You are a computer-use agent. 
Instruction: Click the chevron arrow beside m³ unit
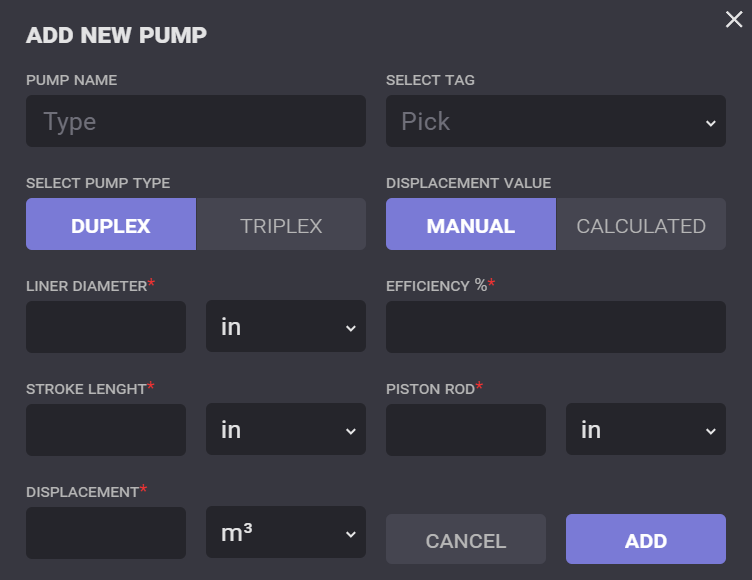[x=350, y=534]
